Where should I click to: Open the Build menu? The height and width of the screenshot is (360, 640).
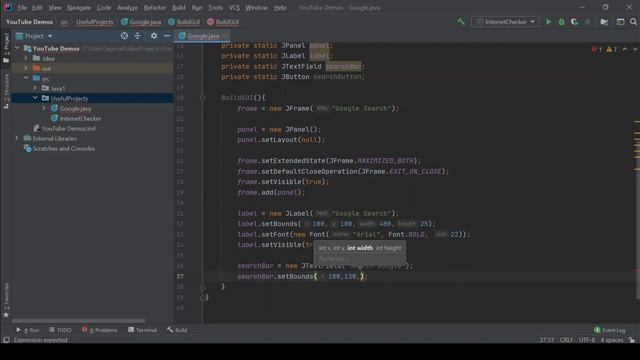(x=178, y=8)
